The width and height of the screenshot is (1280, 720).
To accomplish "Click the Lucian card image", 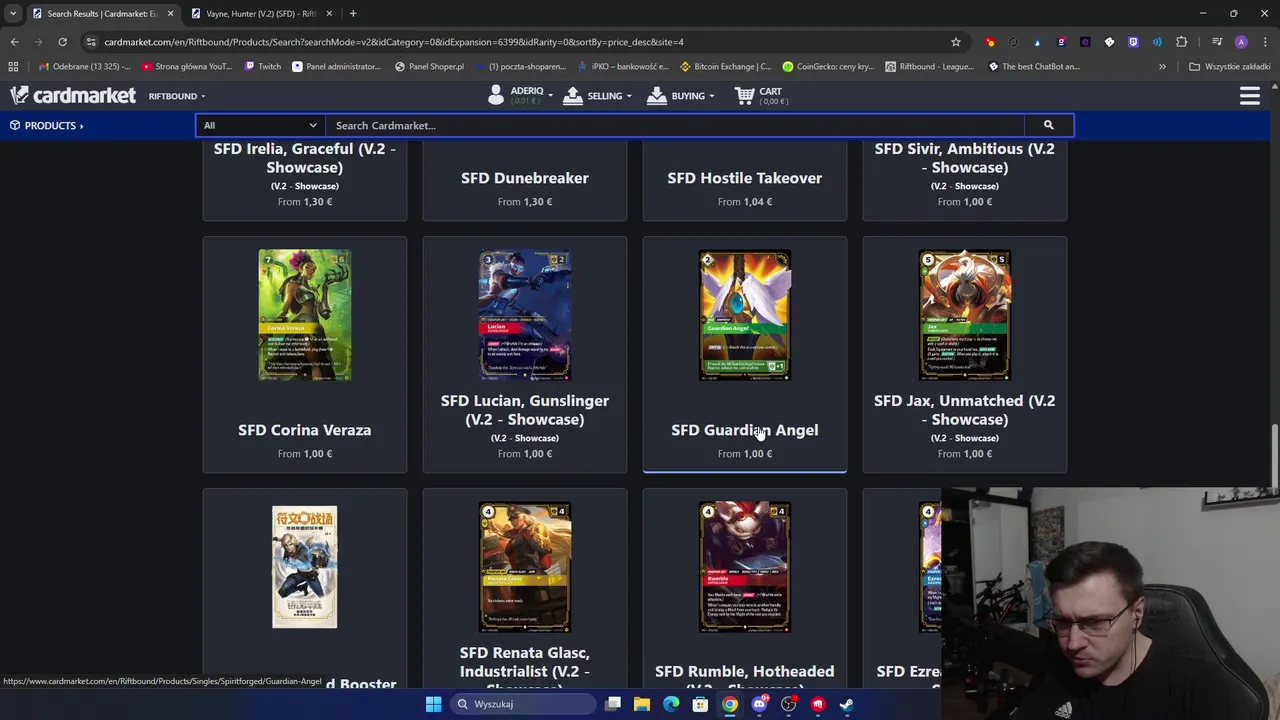I will tap(525, 315).
